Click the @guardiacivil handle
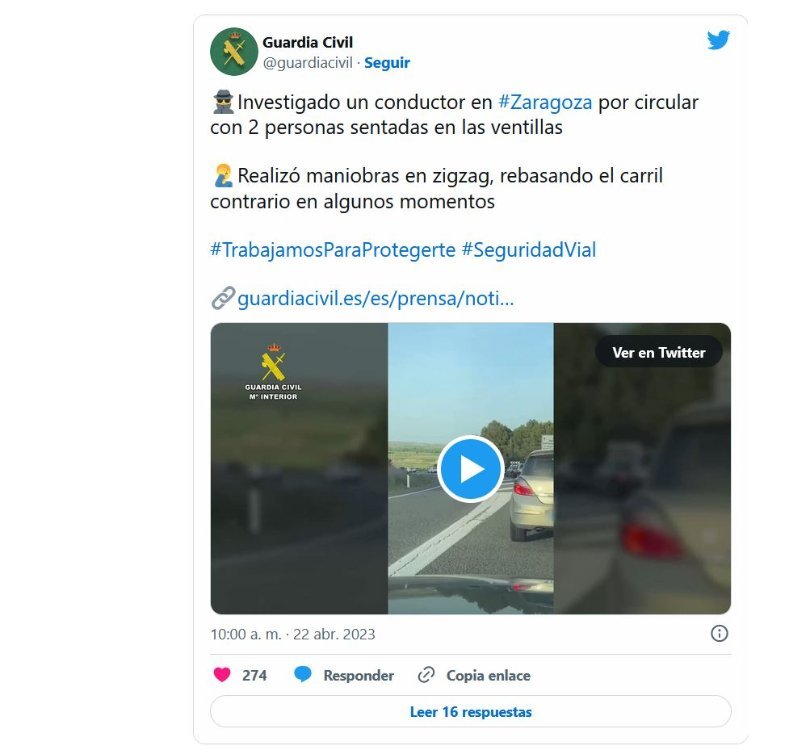 [307, 62]
